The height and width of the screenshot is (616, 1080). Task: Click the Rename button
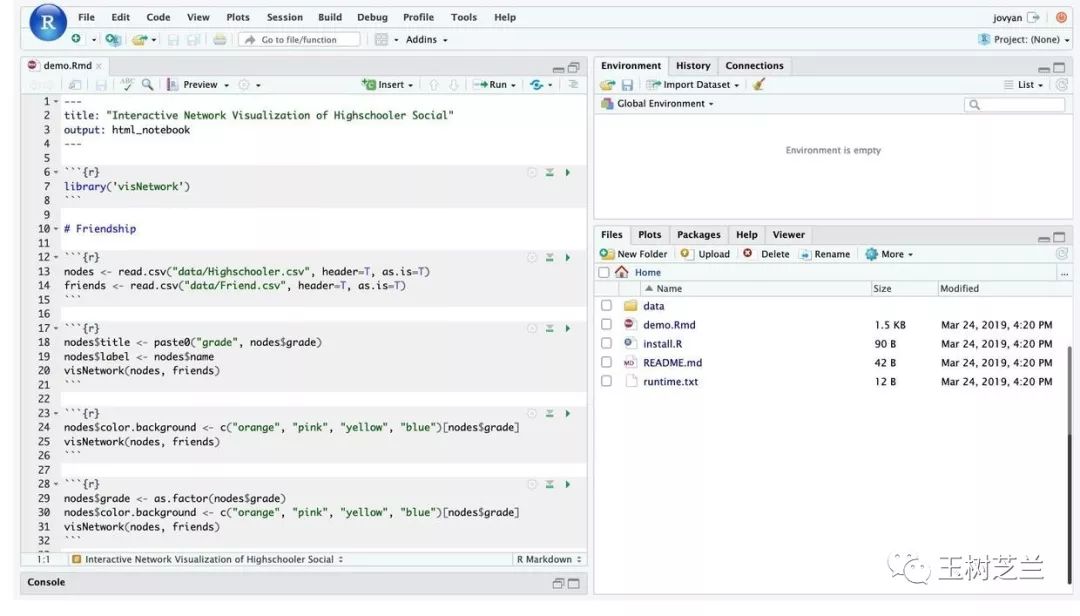point(825,254)
